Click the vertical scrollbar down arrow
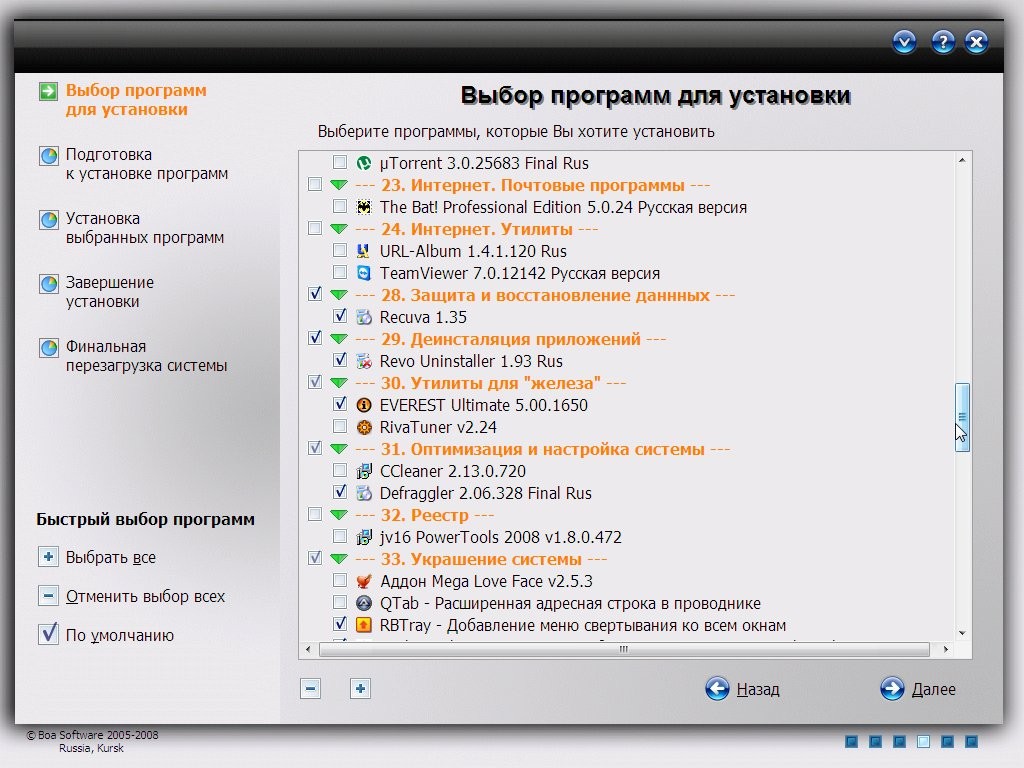 (962, 633)
